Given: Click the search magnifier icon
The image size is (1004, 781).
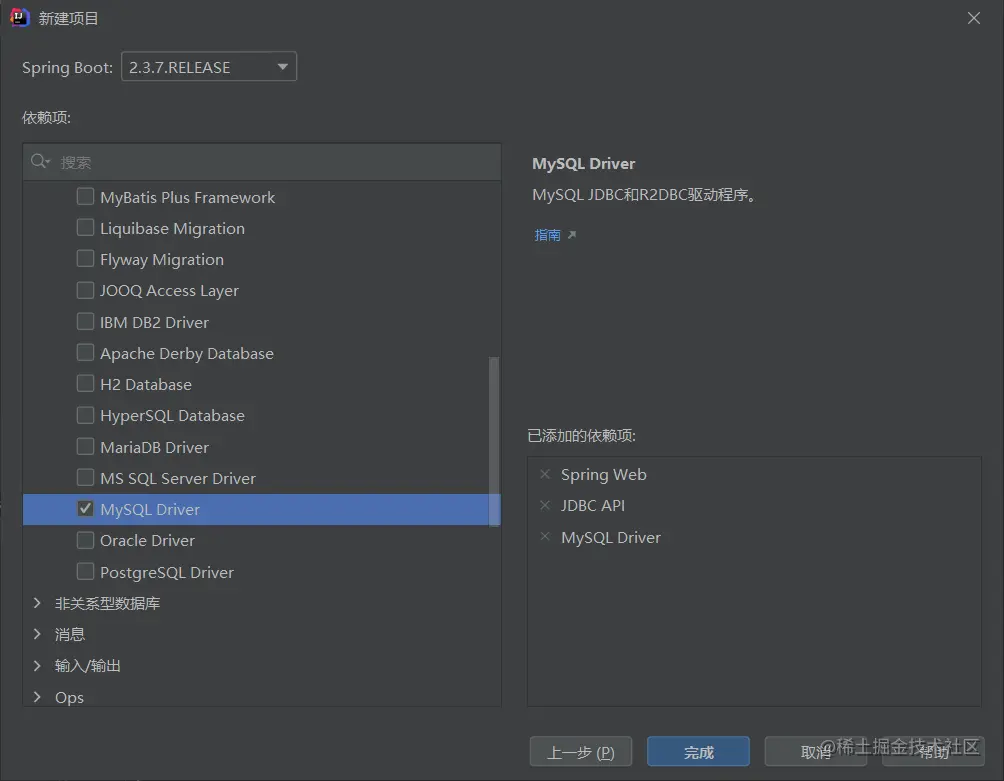Looking at the screenshot, I should click(x=40, y=161).
